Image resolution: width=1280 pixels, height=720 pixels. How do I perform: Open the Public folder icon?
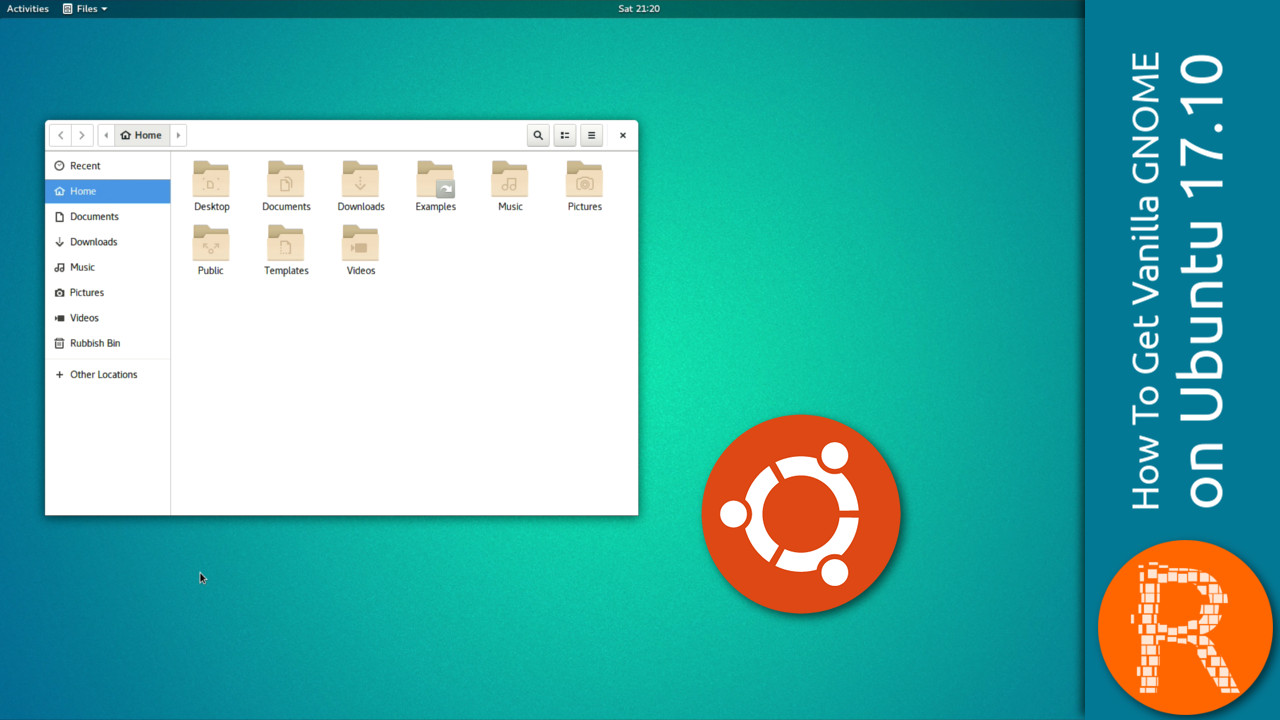pyautogui.click(x=211, y=243)
